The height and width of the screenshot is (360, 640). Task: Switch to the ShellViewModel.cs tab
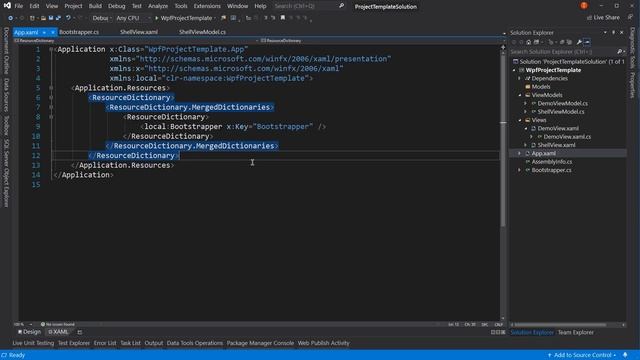202,32
